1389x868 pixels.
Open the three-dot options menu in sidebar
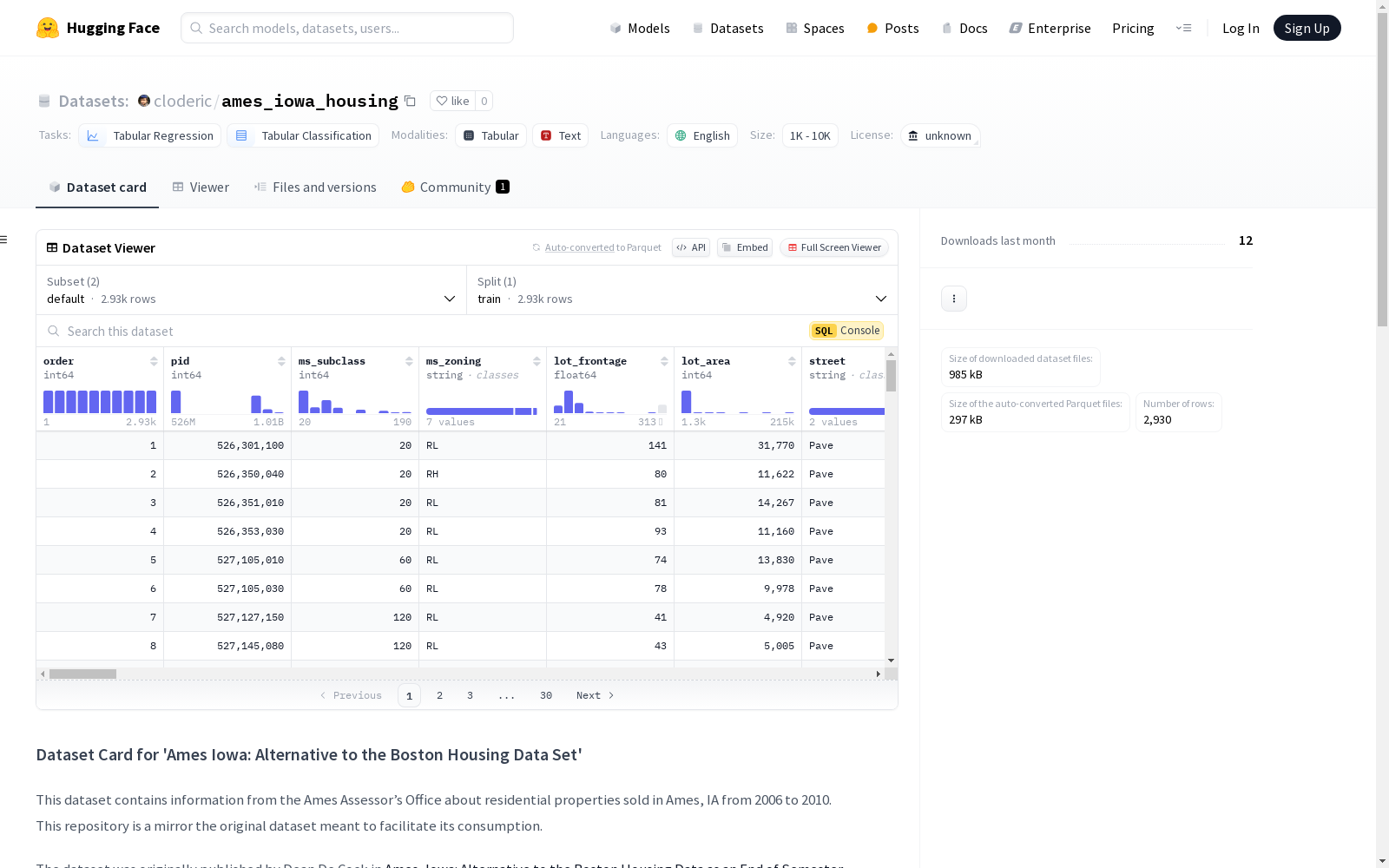click(954, 299)
